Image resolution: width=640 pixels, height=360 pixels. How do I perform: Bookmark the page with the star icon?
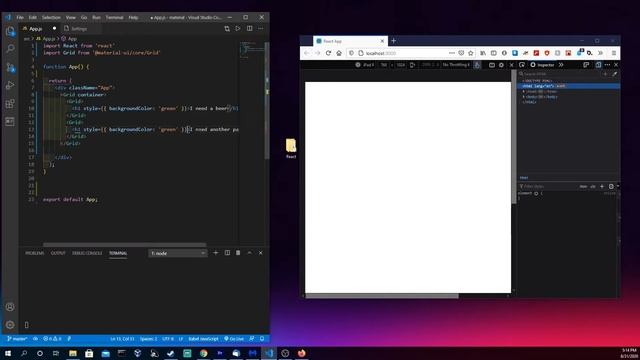(471, 53)
